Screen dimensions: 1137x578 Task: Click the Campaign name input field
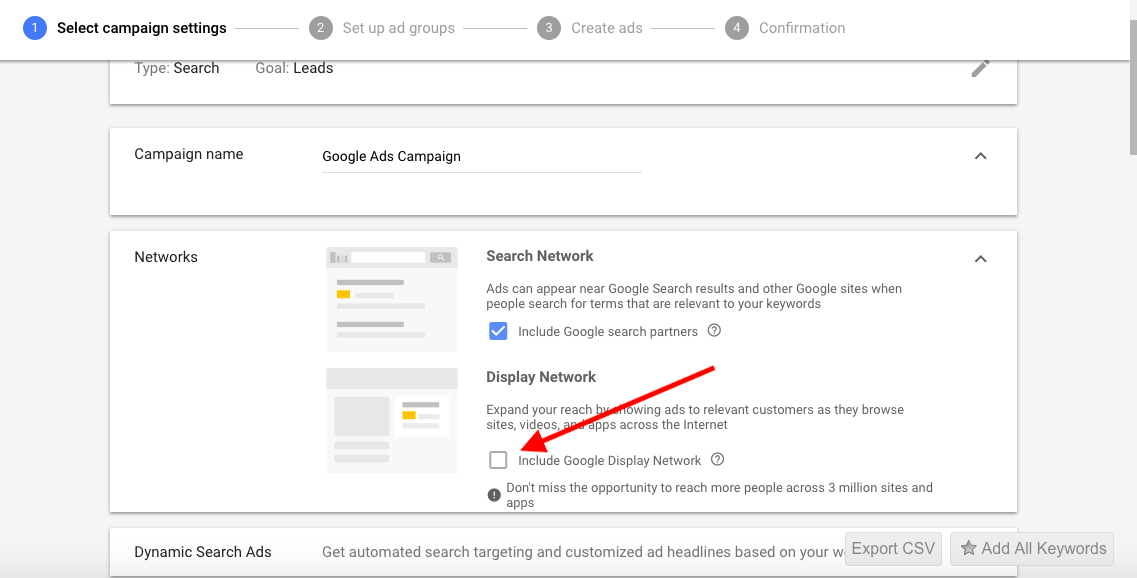click(481, 157)
